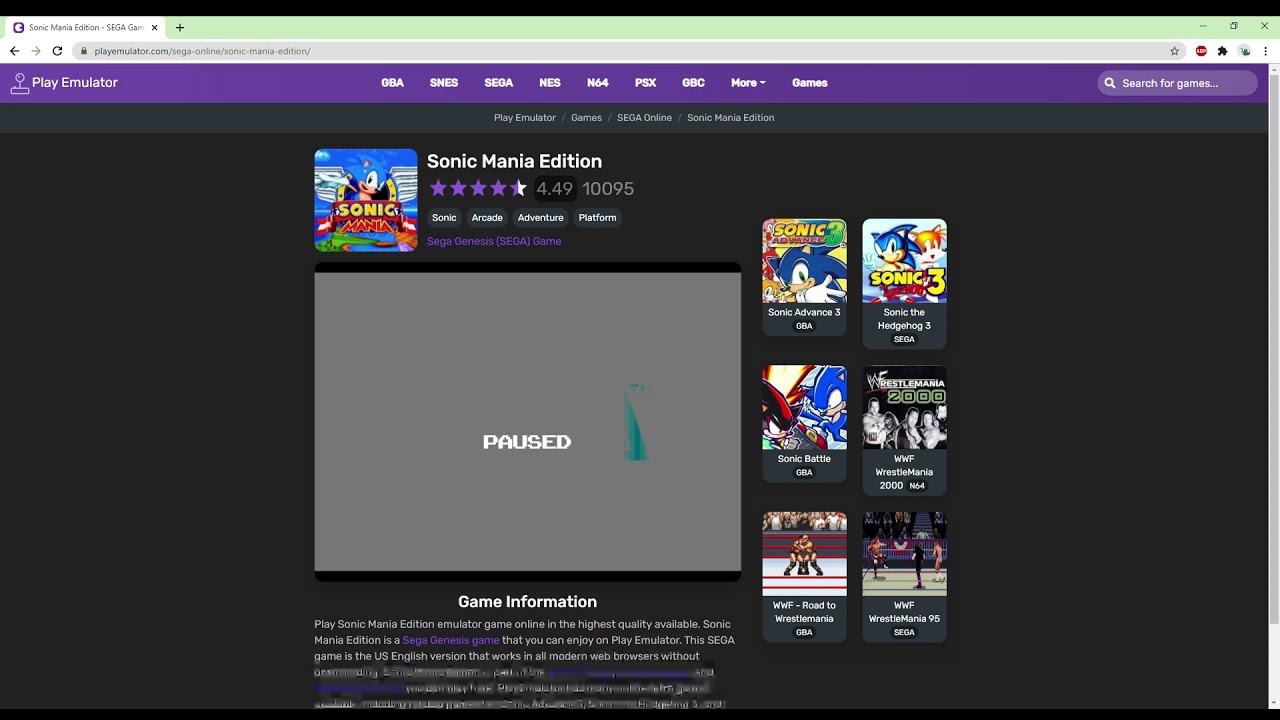Expand the More dropdown menu
Screen dimensions: 1280x720
[748, 83]
